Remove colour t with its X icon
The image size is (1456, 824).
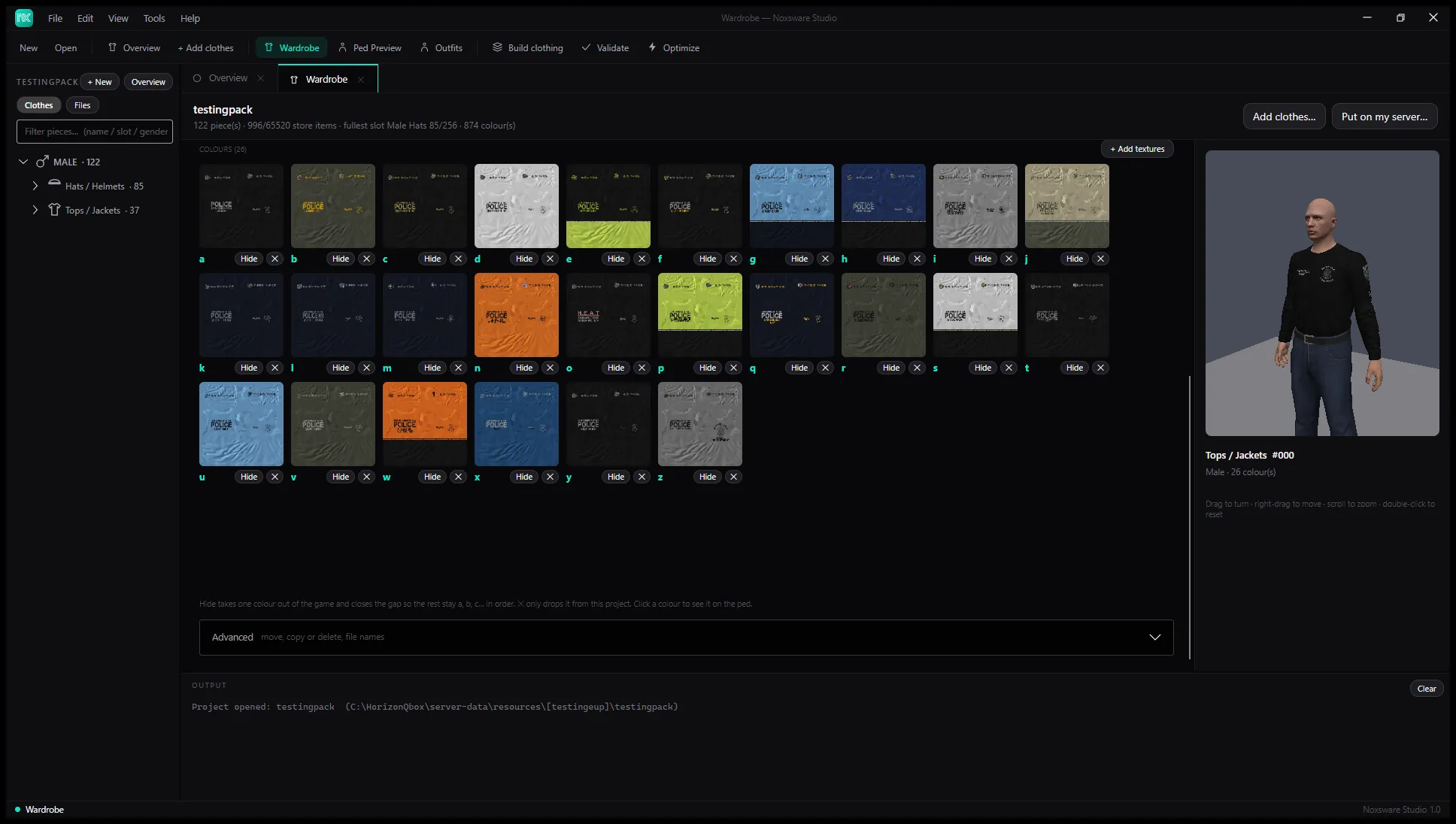[1100, 368]
